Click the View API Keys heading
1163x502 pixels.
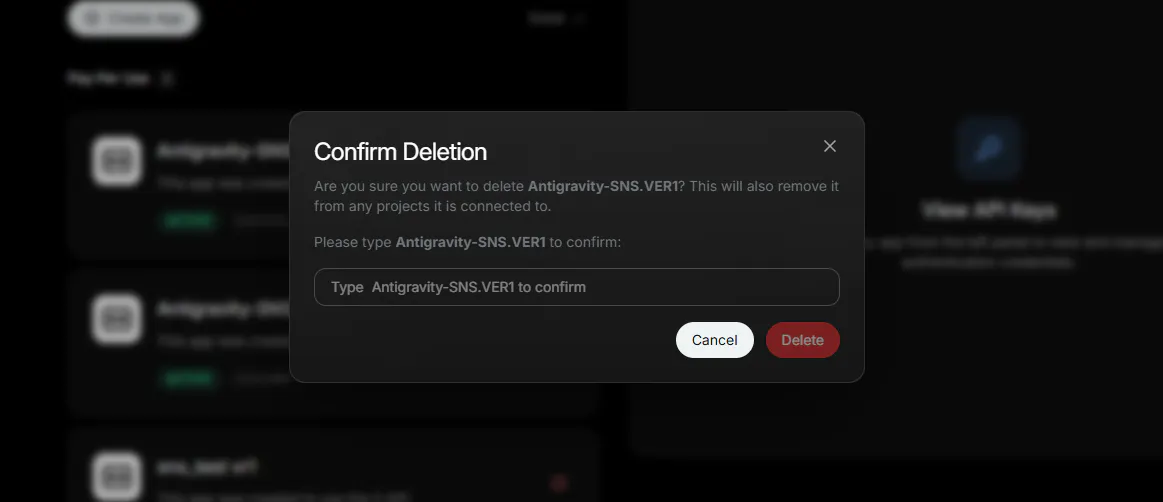click(x=989, y=211)
